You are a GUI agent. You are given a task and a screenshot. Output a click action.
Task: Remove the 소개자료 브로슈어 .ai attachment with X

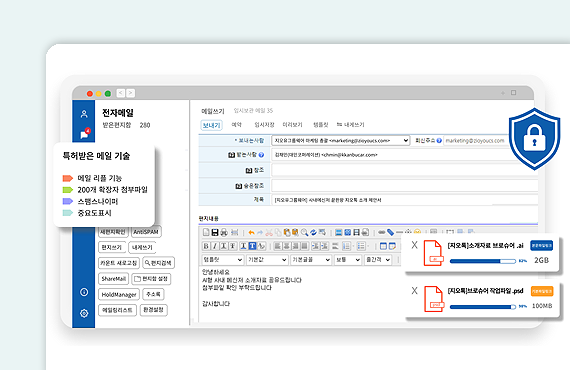pos(414,245)
